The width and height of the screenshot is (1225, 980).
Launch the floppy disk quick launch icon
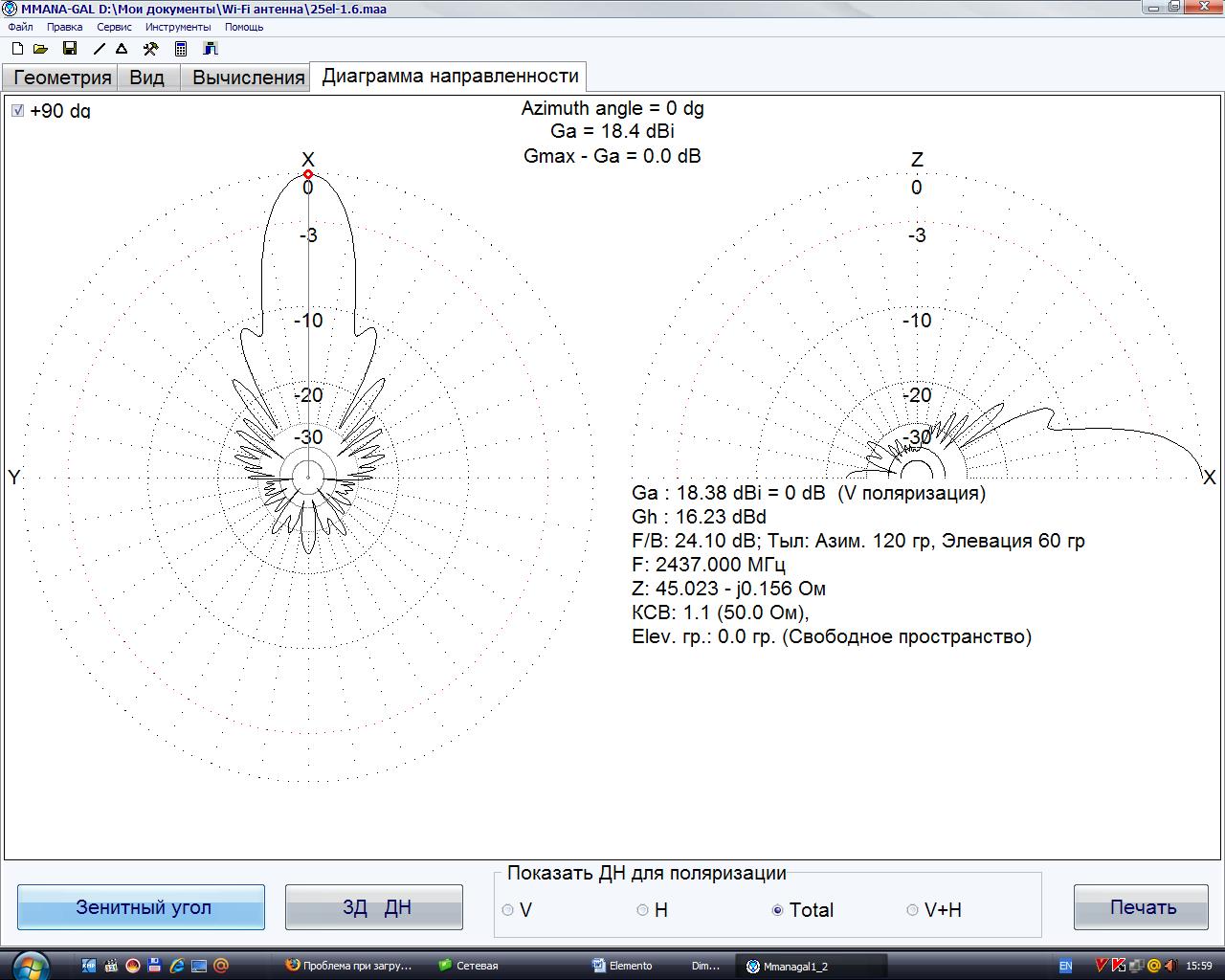click(155, 966)
